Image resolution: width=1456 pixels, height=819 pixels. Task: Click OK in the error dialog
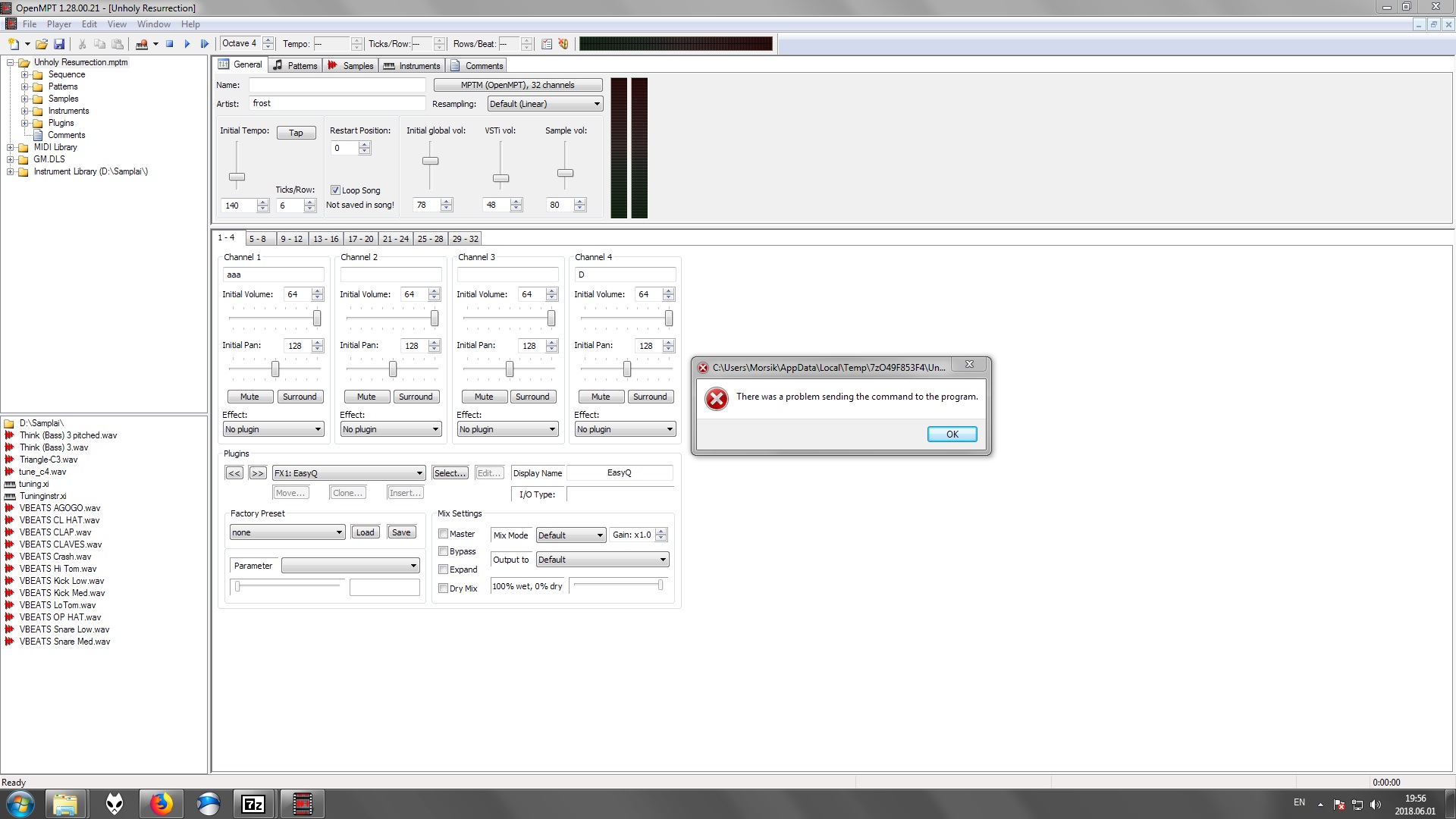[952, 435]
